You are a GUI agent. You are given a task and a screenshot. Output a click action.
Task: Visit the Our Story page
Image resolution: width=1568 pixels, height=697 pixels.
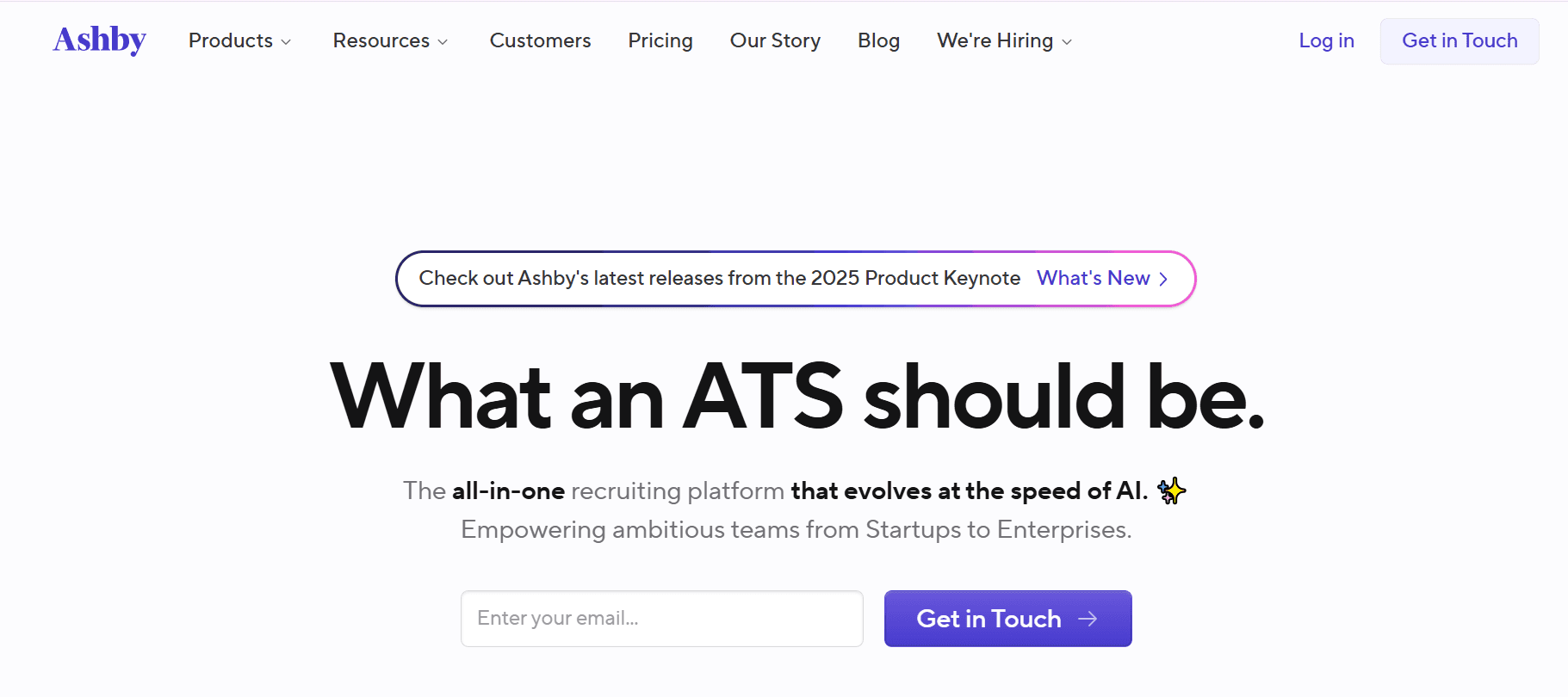click(x=775, y=40)
